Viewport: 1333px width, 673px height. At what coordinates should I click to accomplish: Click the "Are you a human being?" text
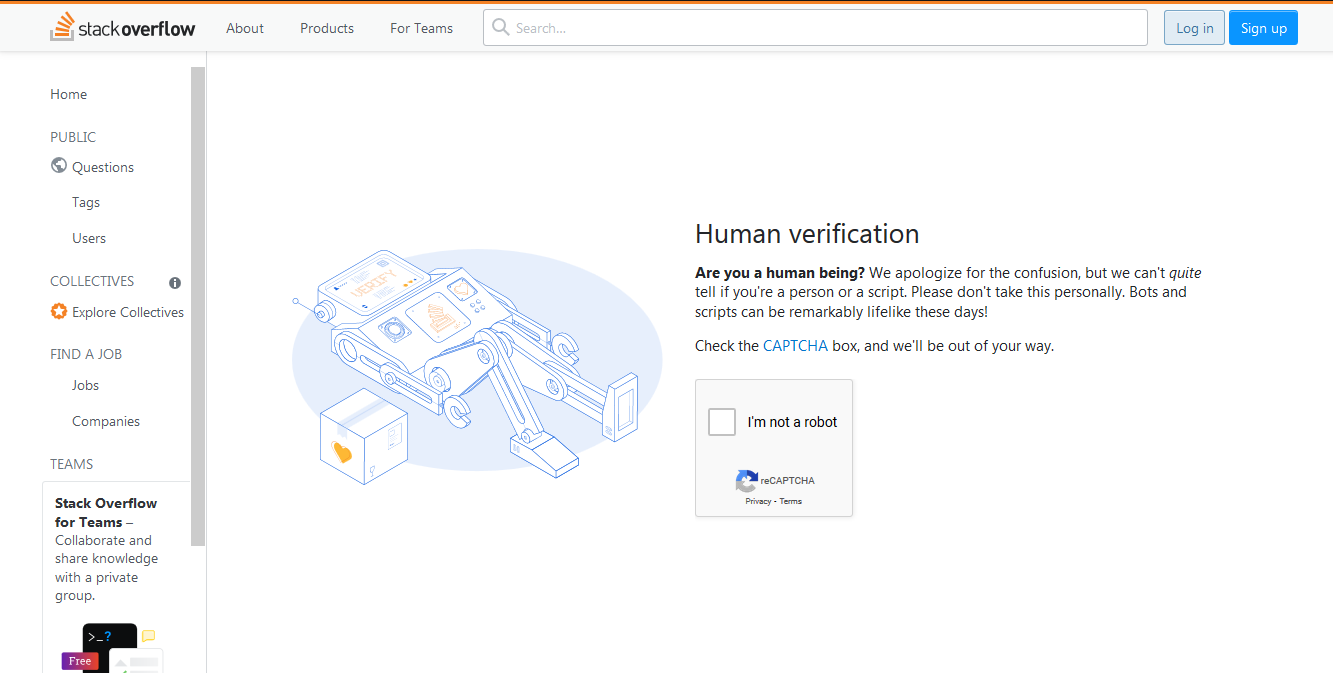pyautogui.click(x=780, y=273)
